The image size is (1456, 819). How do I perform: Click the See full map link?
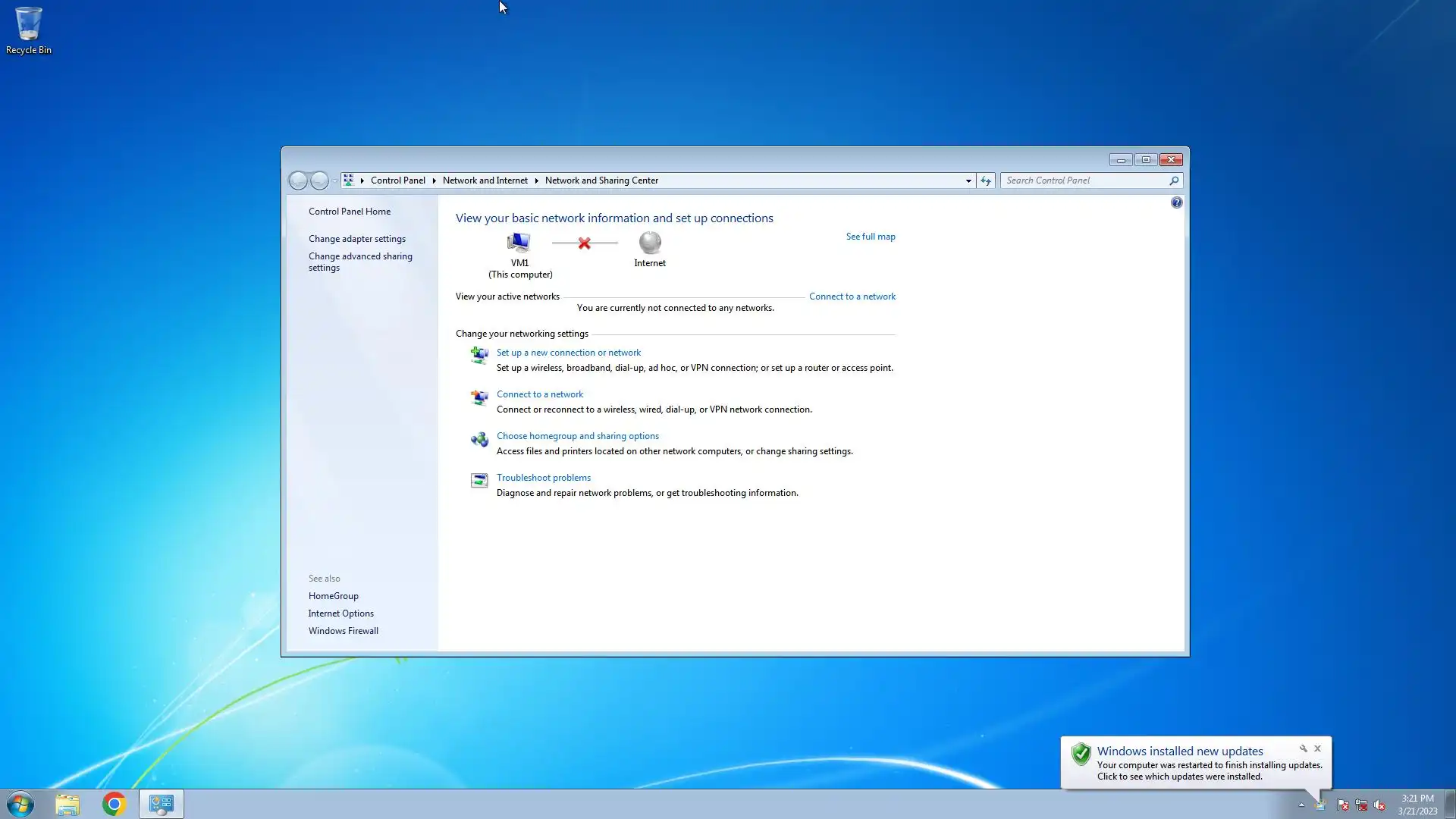click(871, 237)
